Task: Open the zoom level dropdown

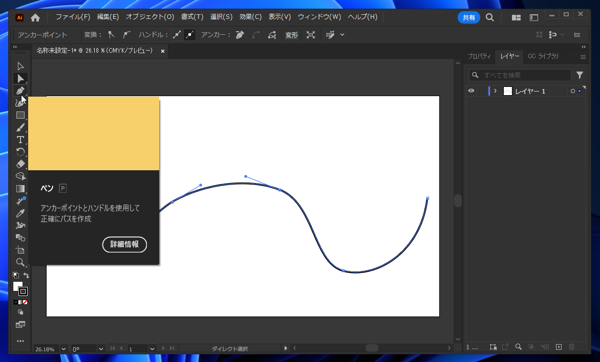Action: 64,349
